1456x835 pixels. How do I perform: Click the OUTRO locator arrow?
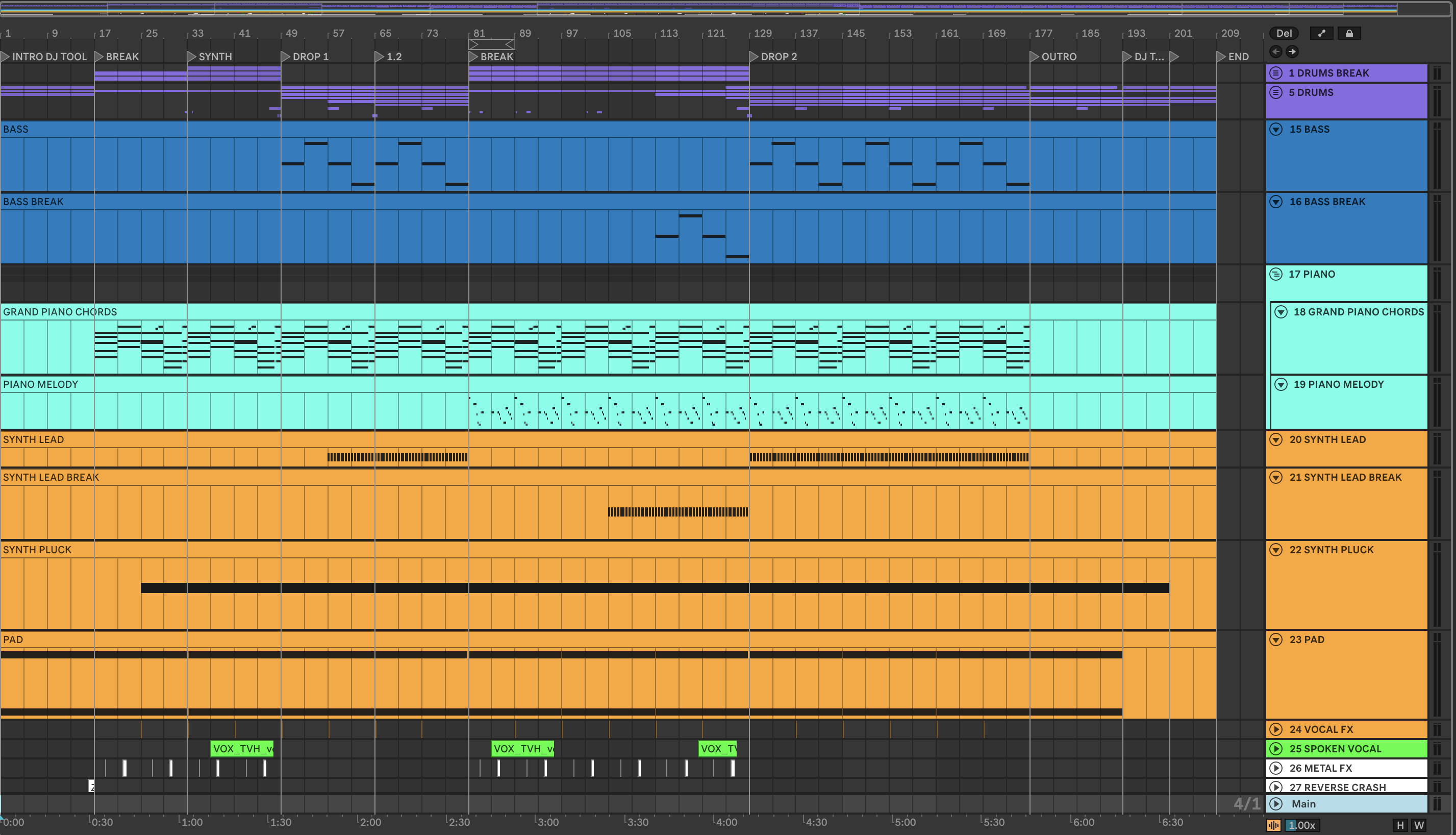tap(1035, 57)
